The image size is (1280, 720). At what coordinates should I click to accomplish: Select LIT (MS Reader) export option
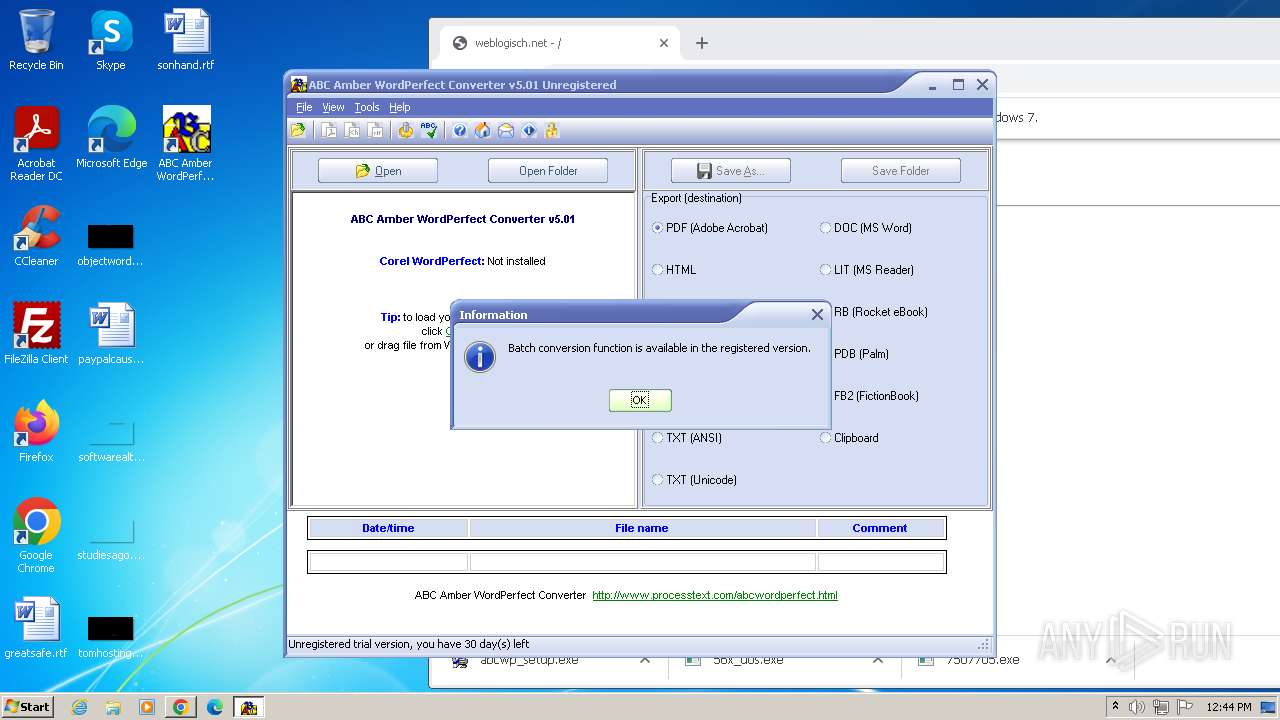[867, 270]
